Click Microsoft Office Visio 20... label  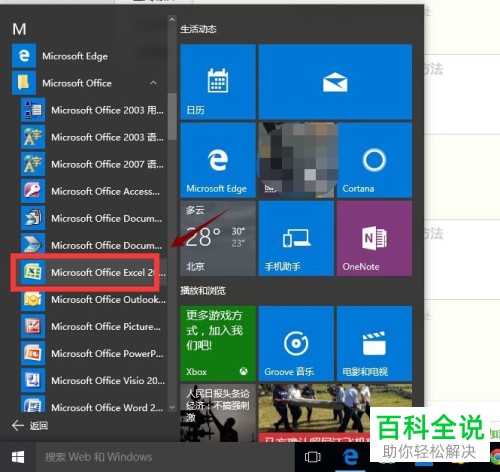[x=108, y=380]
